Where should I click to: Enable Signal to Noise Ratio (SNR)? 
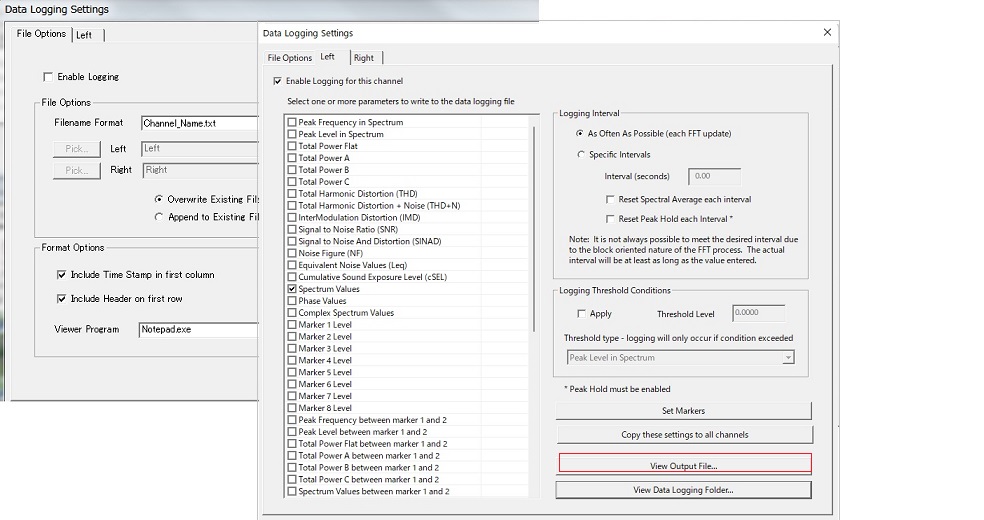292,230
